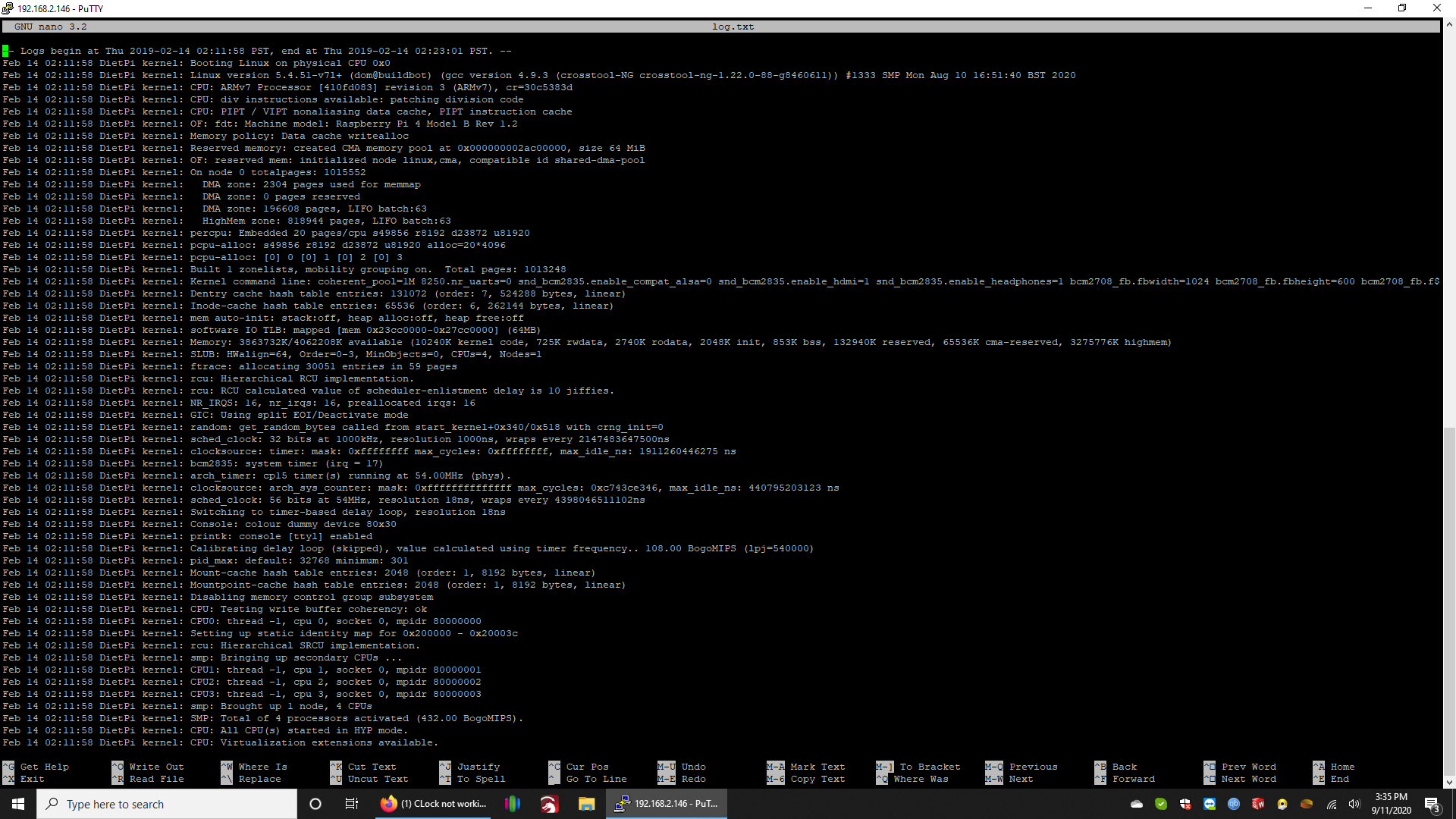
Task: Open the Windows Start menu
Action: point(18,804)
